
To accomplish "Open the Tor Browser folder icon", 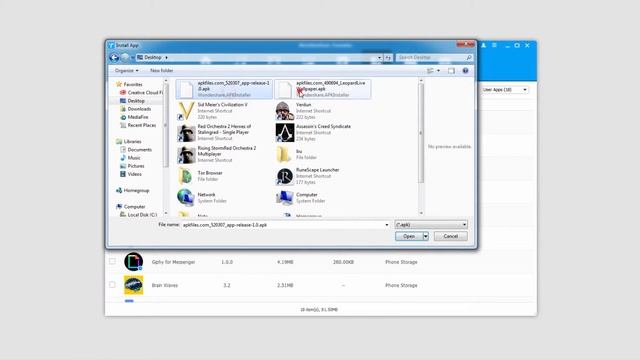I will pos(186,176).
